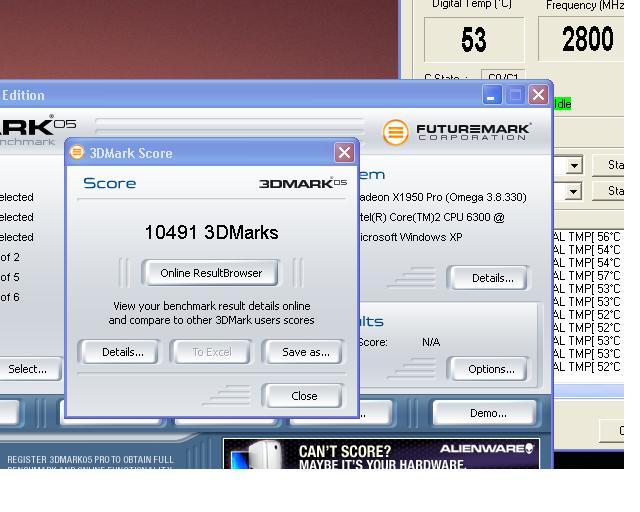Click Close button in score dialog
The image size is (640, 512).
pyautogui.click(x=302, y=396)
